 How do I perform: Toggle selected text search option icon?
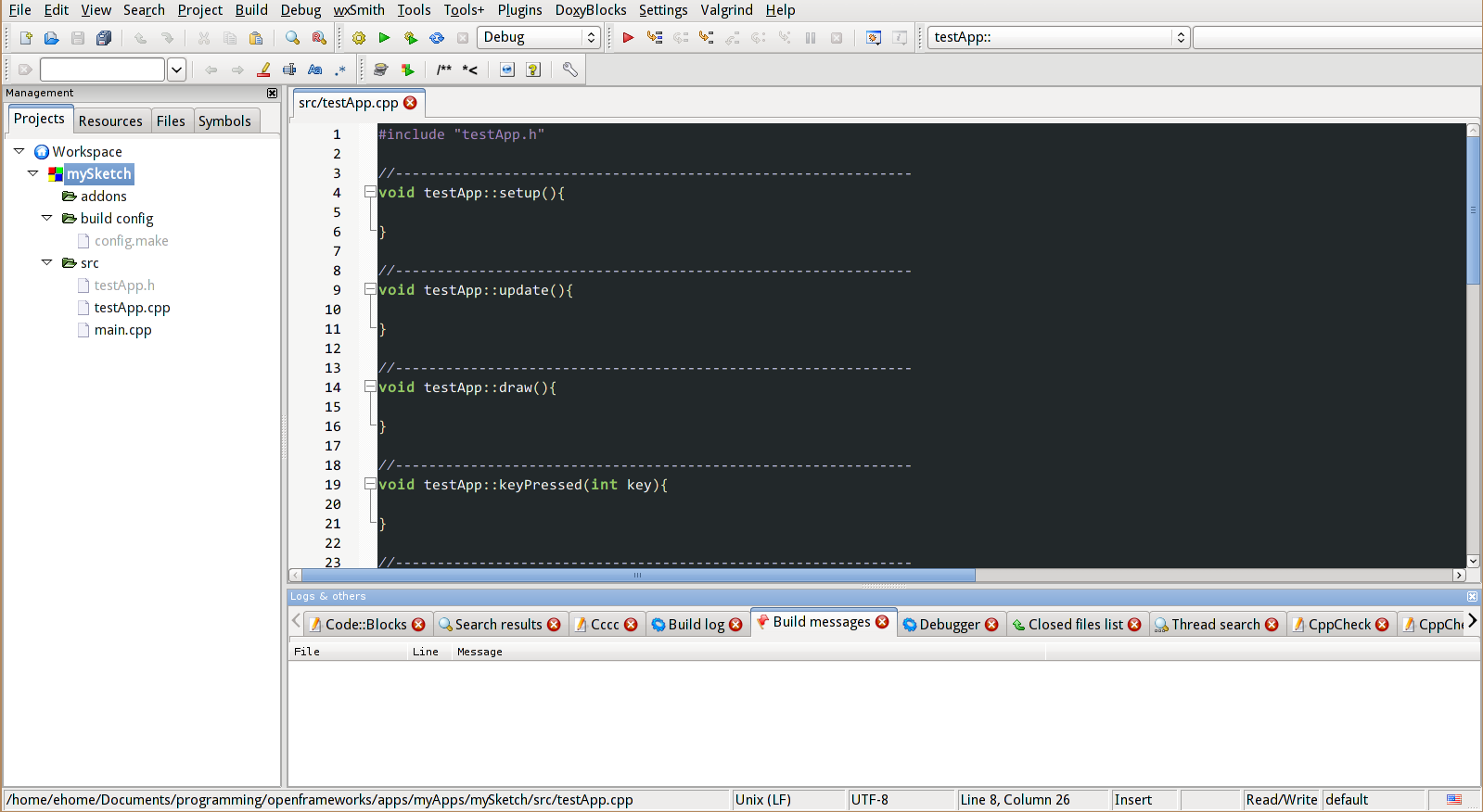coord(289,70)
